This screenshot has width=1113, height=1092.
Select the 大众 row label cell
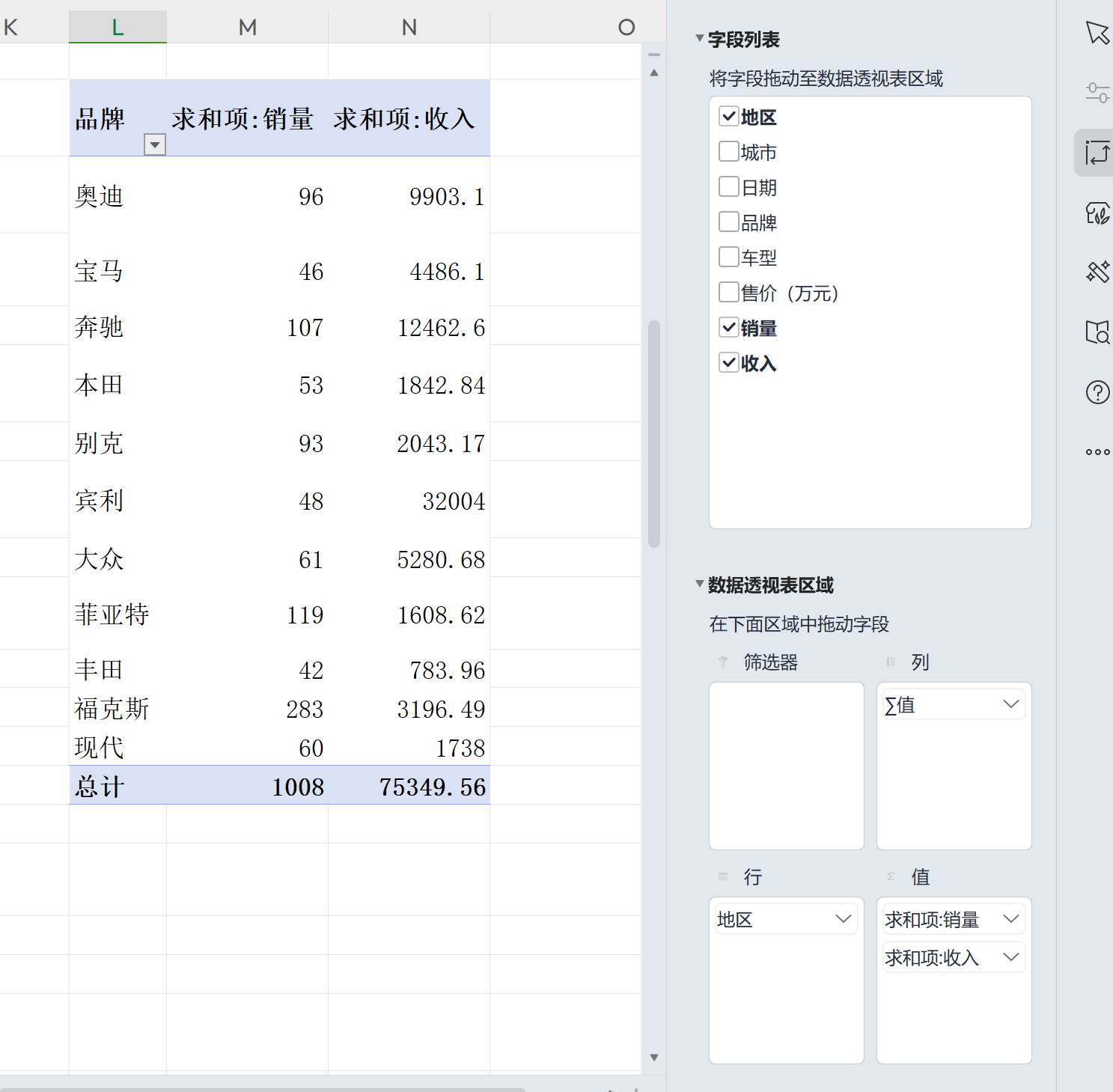tap(118, 558)
